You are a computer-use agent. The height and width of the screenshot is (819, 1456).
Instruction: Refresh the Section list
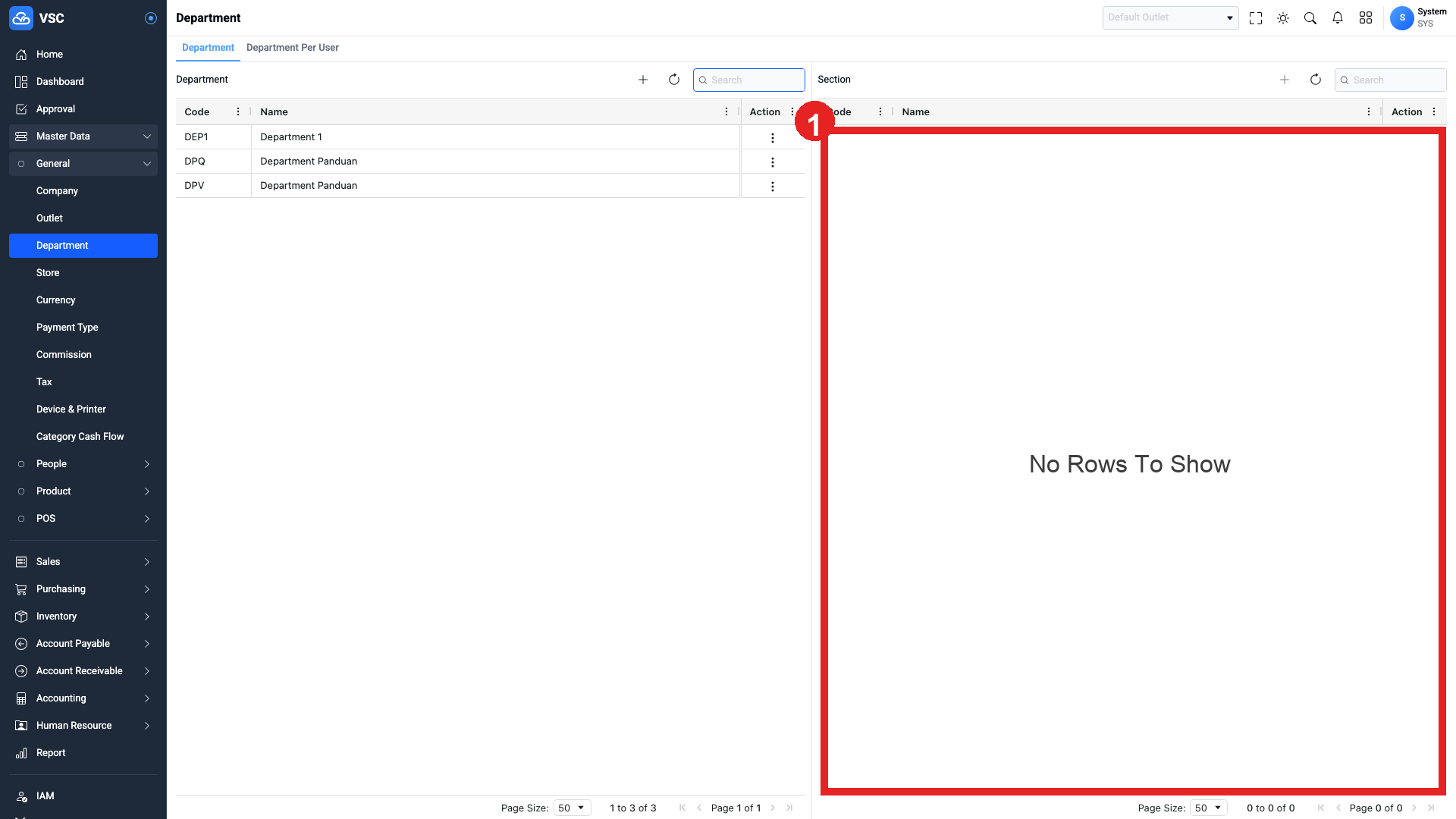coord(1316,80)
